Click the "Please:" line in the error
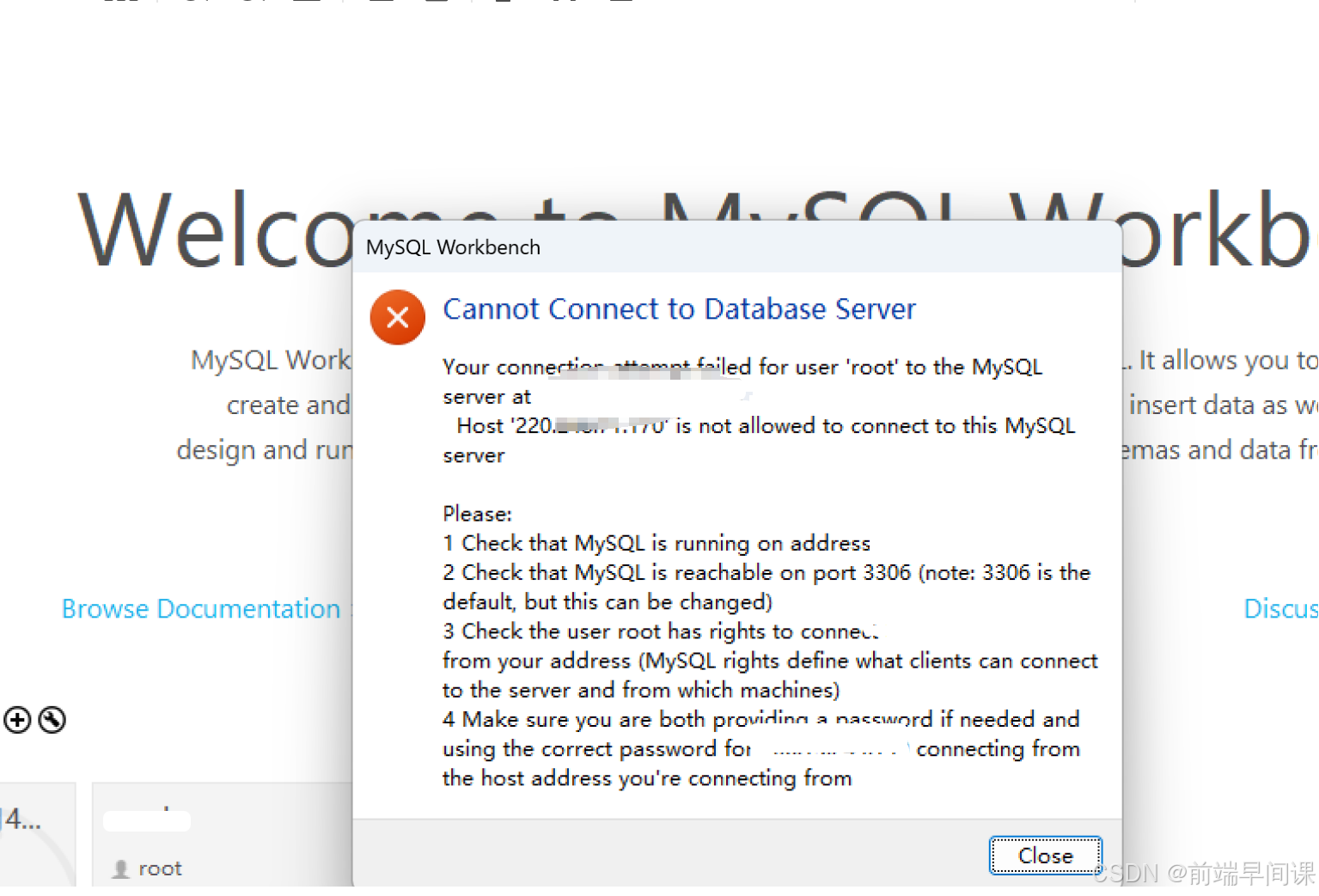1319x896 pixels. click(477, 514)
